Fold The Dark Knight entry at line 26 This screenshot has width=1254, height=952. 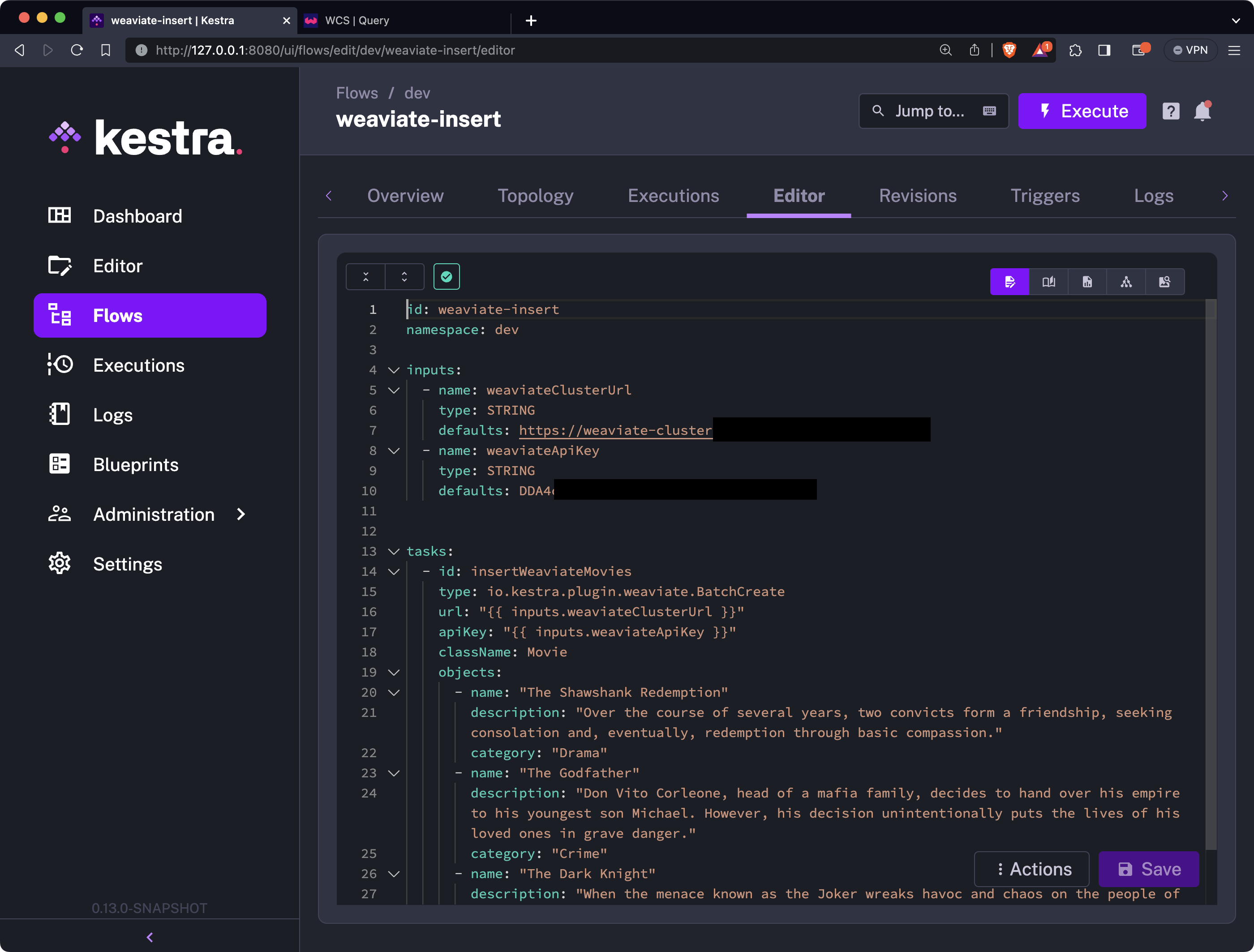394,874
